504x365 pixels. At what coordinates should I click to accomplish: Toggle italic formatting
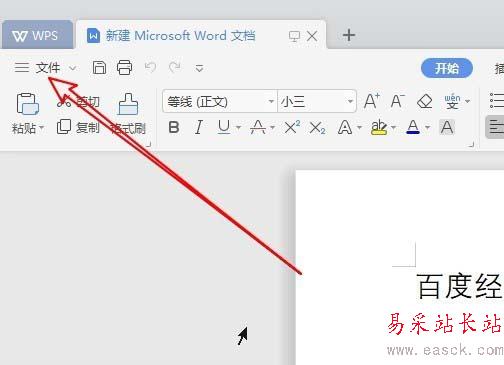199,127
